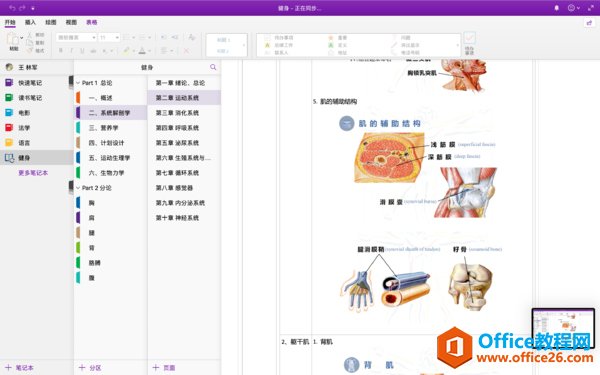Click the full screen arrows icon

[590, 8]
